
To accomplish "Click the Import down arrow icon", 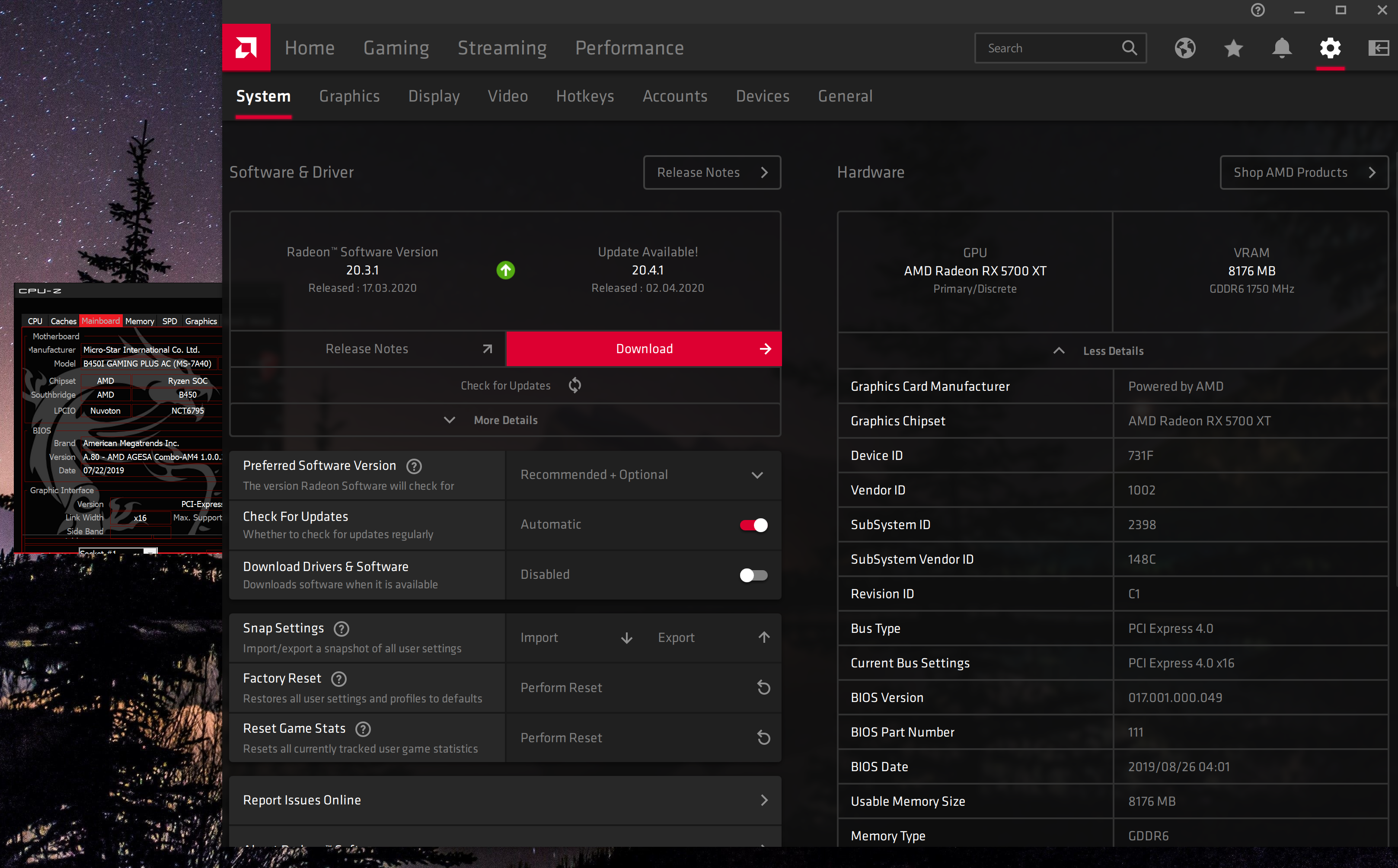I will point(627,638).
